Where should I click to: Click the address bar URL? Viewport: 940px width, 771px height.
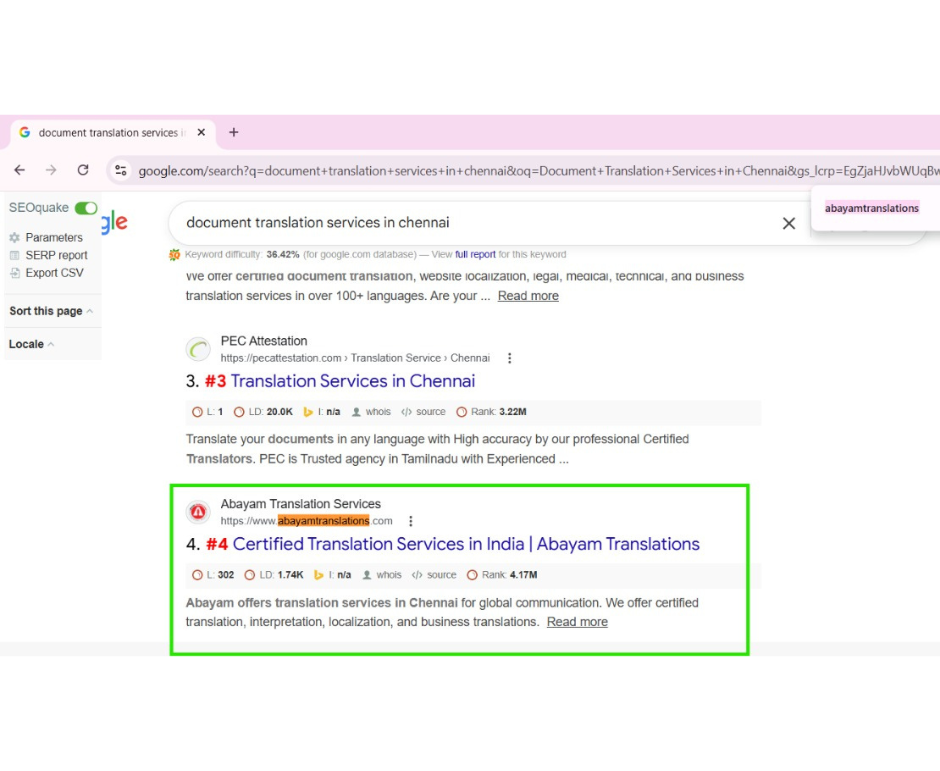(x=538, y=171)
